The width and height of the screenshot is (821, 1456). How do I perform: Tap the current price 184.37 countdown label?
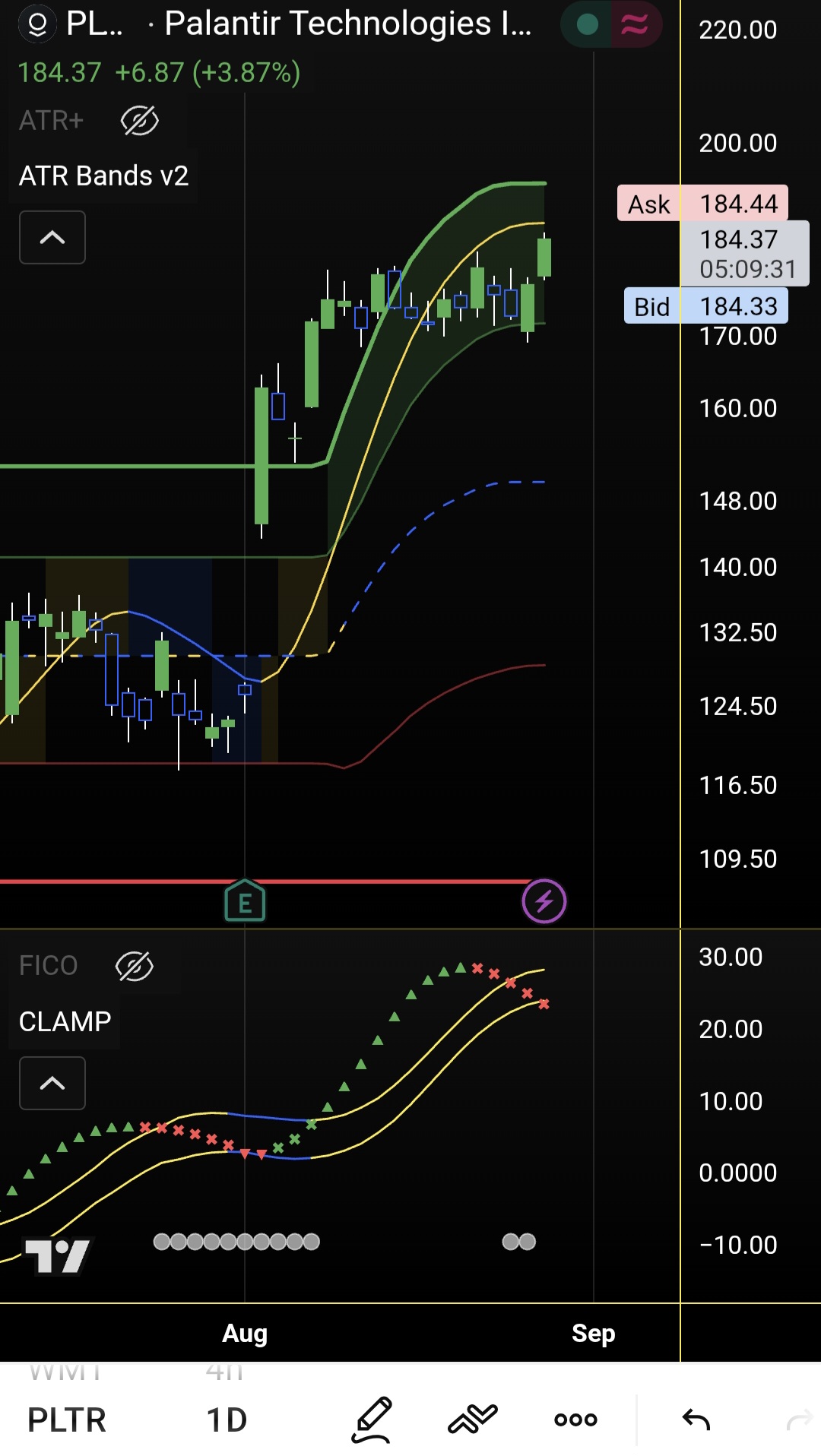[x=745, y=254]
